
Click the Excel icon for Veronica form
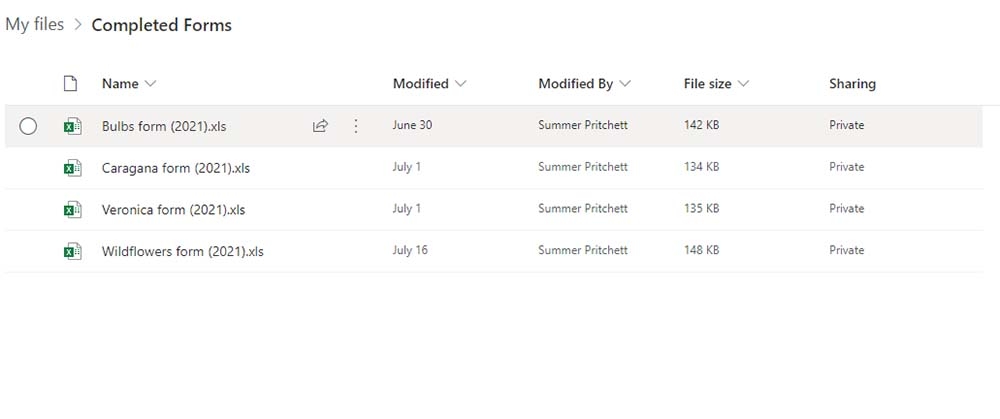pyautogui.click(x=71, y=209)
